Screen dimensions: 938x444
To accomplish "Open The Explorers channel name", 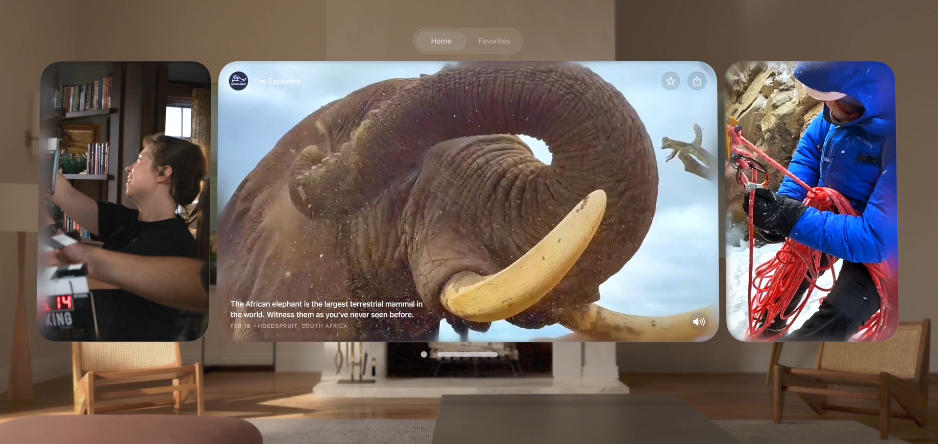I will click(277, 81).
